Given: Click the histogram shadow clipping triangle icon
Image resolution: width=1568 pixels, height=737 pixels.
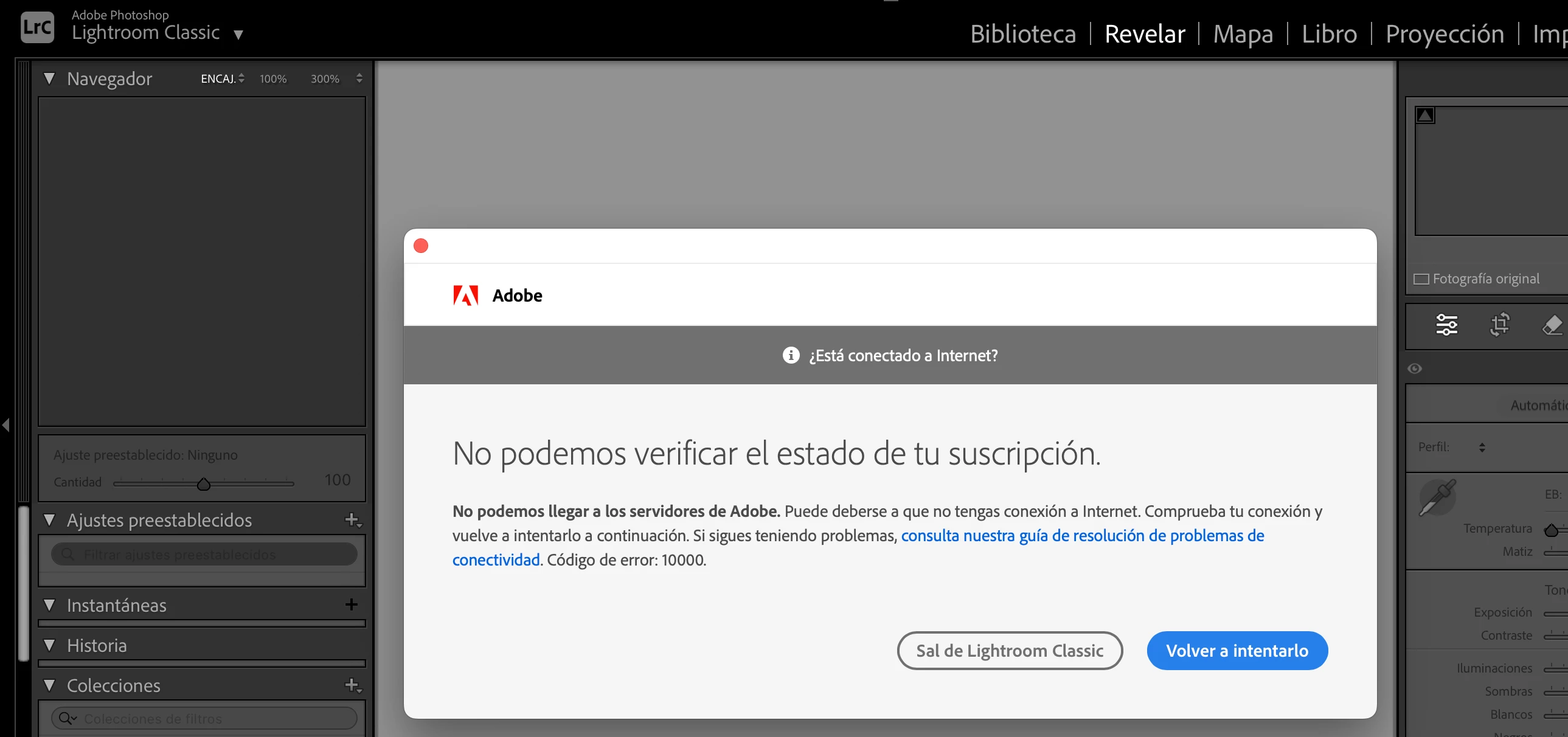Looking at the screenshot, I should [1425, 115].
